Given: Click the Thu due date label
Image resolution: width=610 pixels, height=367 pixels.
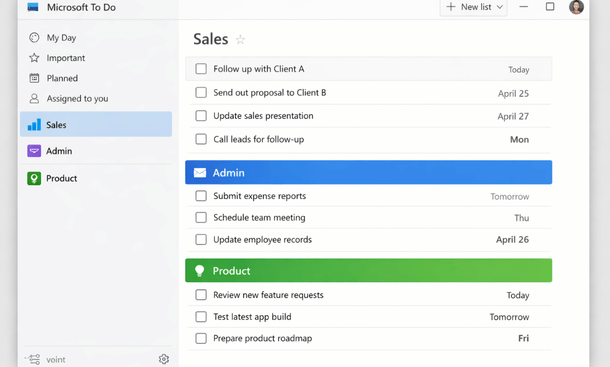Looking at the screenshot, I should click(x=522, y=218).
